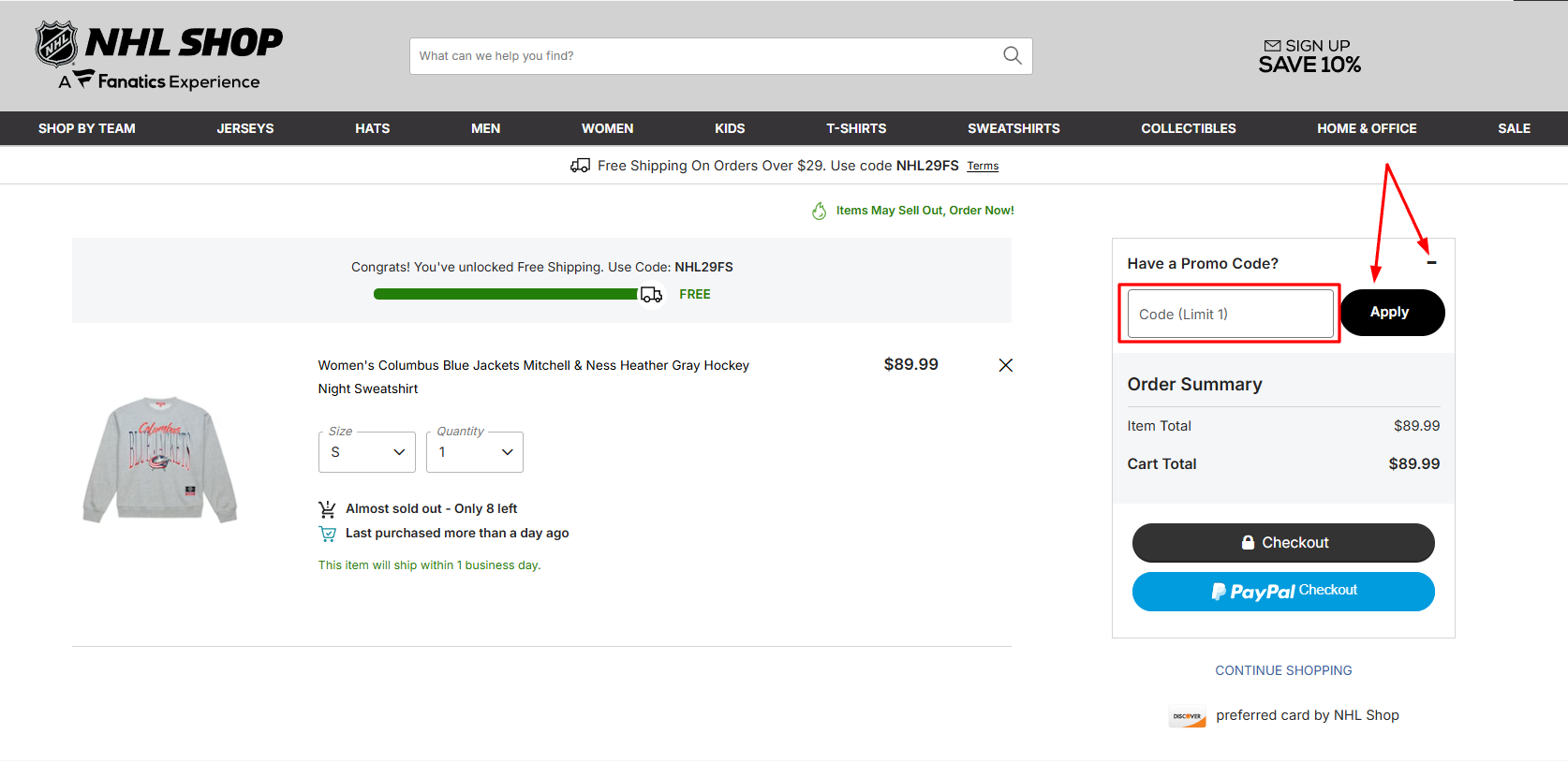This screenshot has width=1568, height=777.
Task: Click the green free shipping progress bar
Action: pos(506,294)
